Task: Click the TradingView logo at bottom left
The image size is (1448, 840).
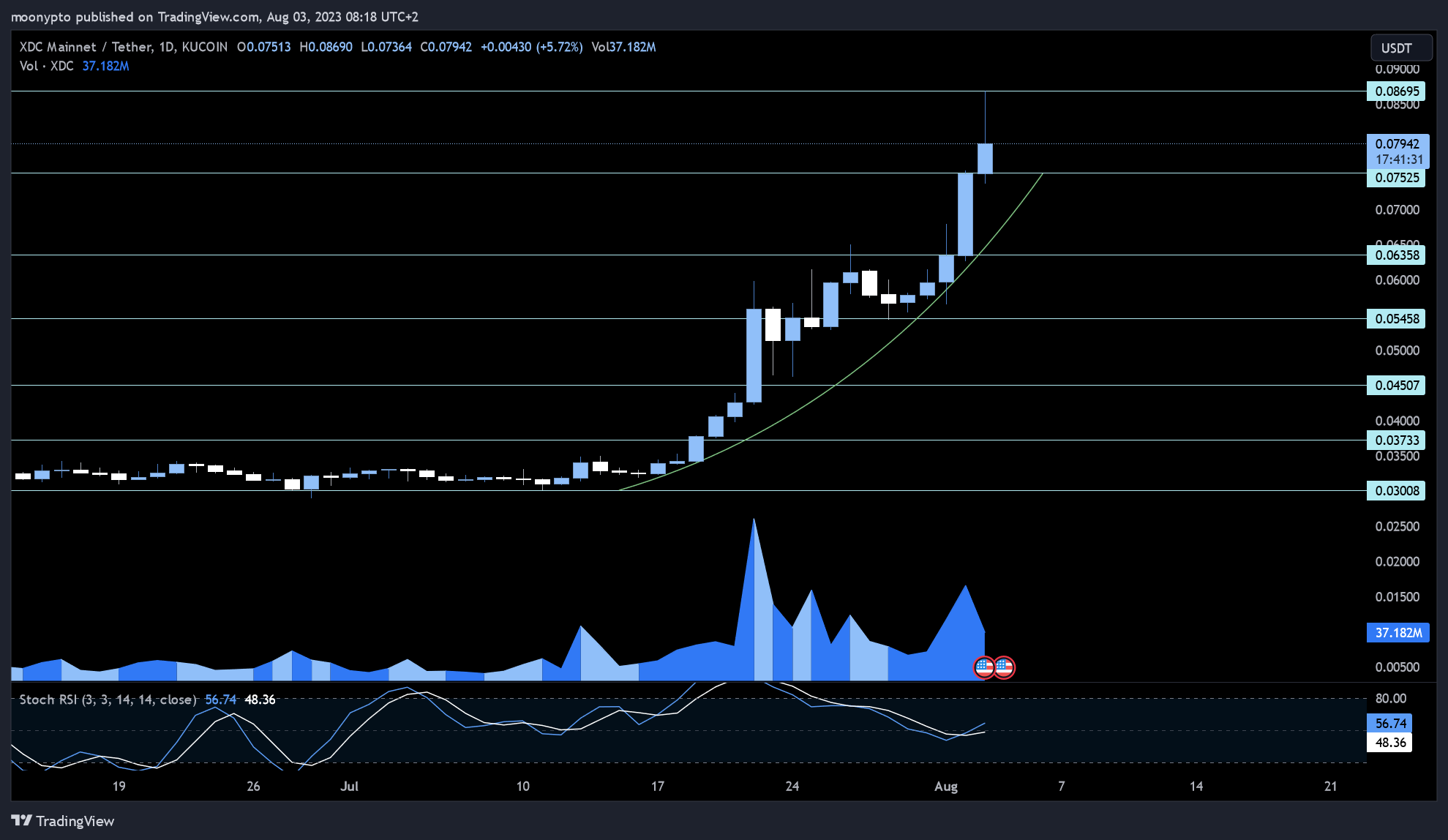Action: [63, 821]
